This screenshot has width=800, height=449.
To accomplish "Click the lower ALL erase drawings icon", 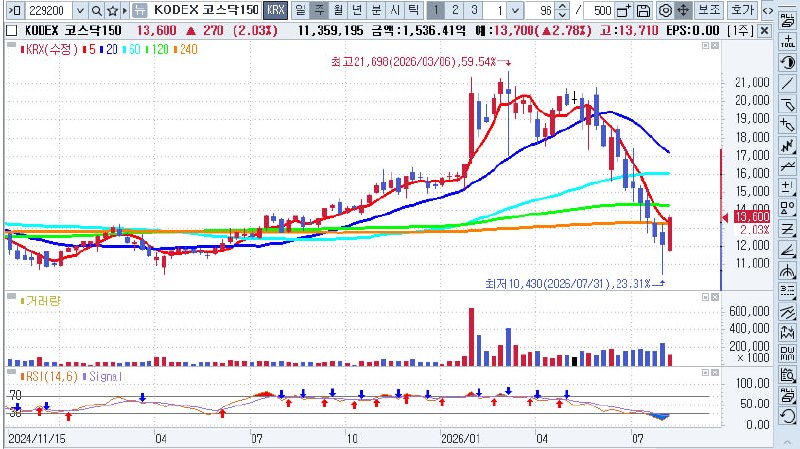I will [787, 395].
